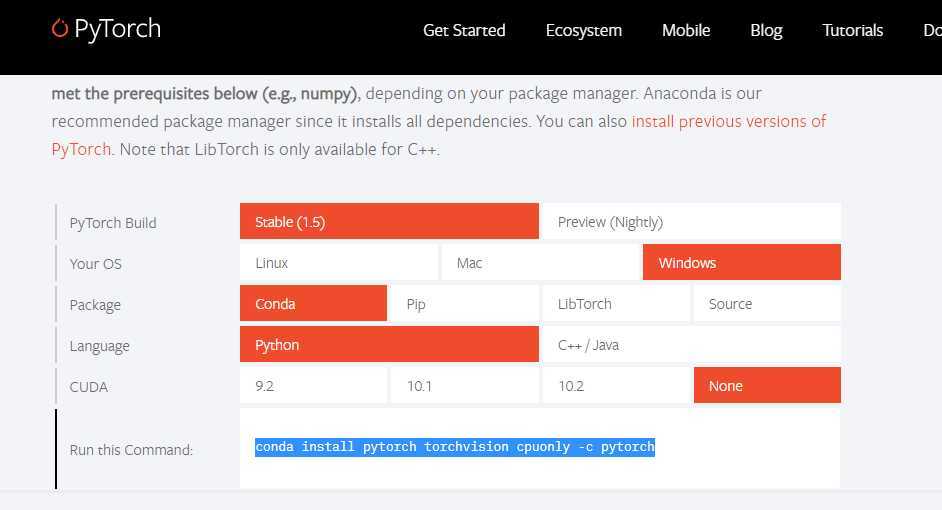This screenshot has height=510, width=942.
Task: Select the Conda package option
Action: click(313, 303)
